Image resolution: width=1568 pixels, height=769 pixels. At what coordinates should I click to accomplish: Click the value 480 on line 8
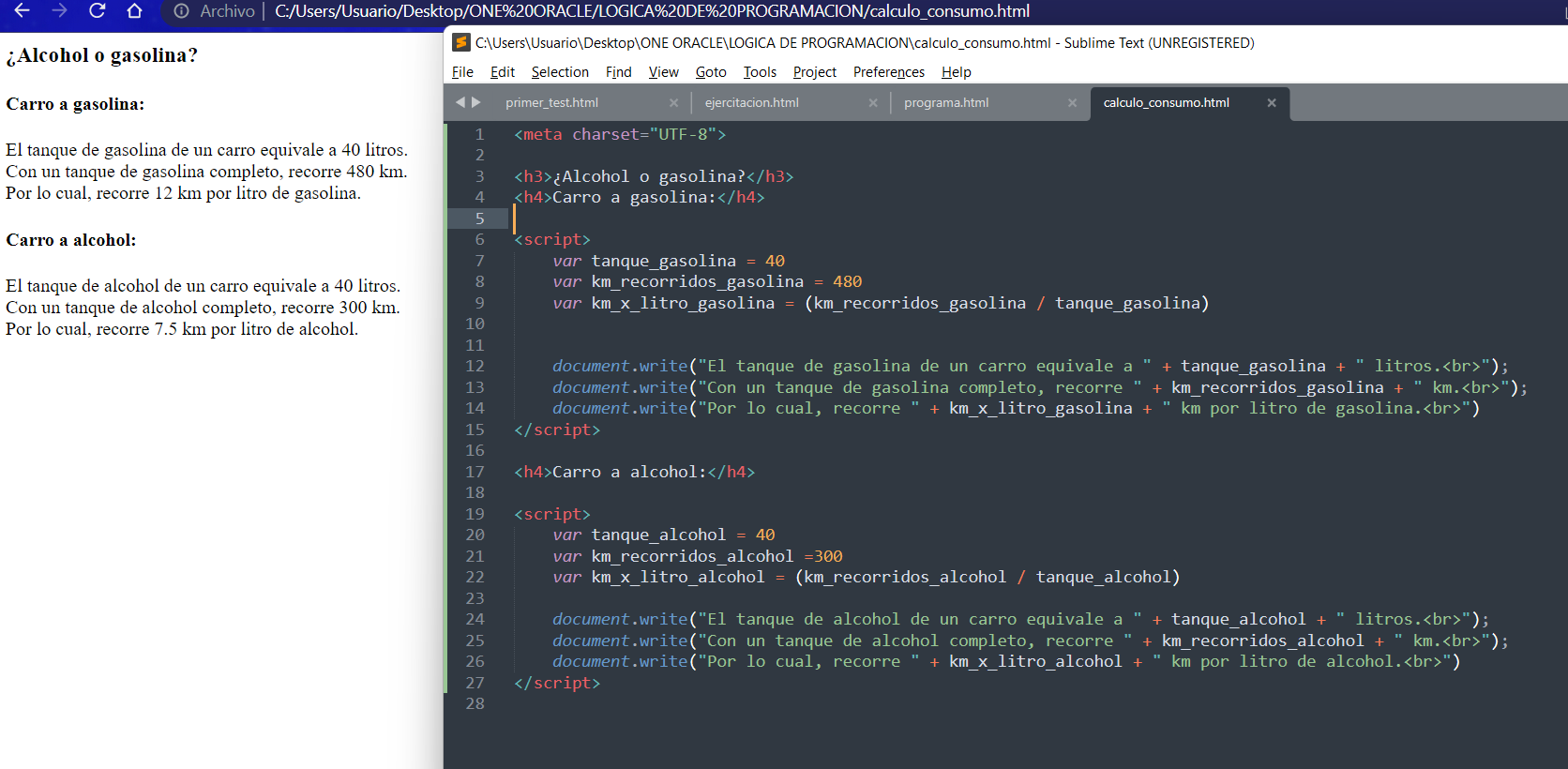click(x=847, y=281)
